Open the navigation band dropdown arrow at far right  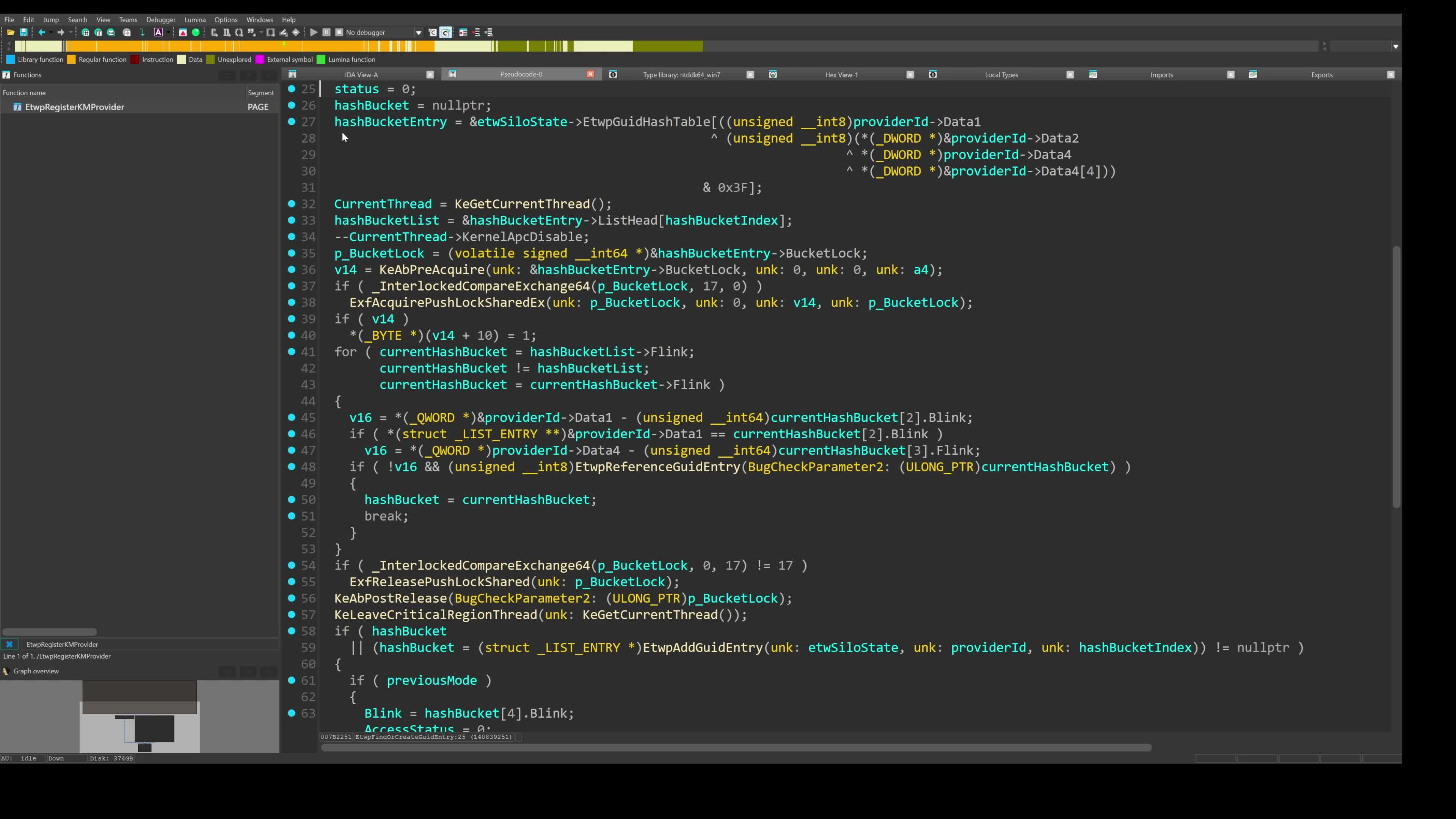pos(1395,46)
